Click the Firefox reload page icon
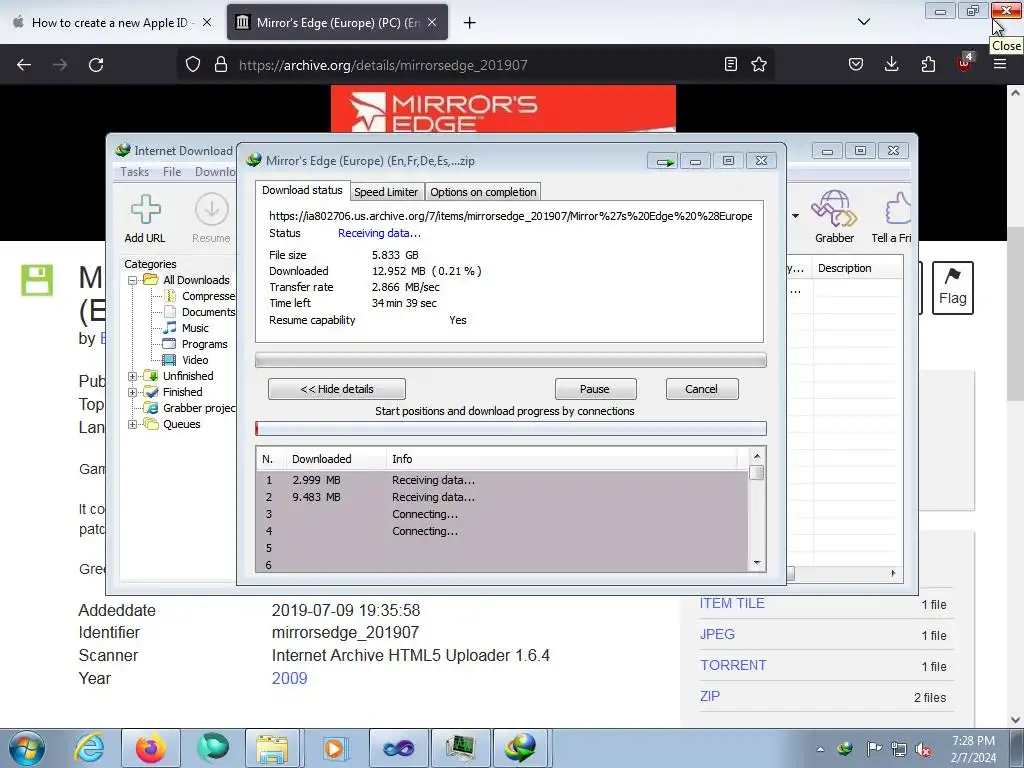Image resolution: width=1024 pixels, height=768 pixels. pos(96,65)
